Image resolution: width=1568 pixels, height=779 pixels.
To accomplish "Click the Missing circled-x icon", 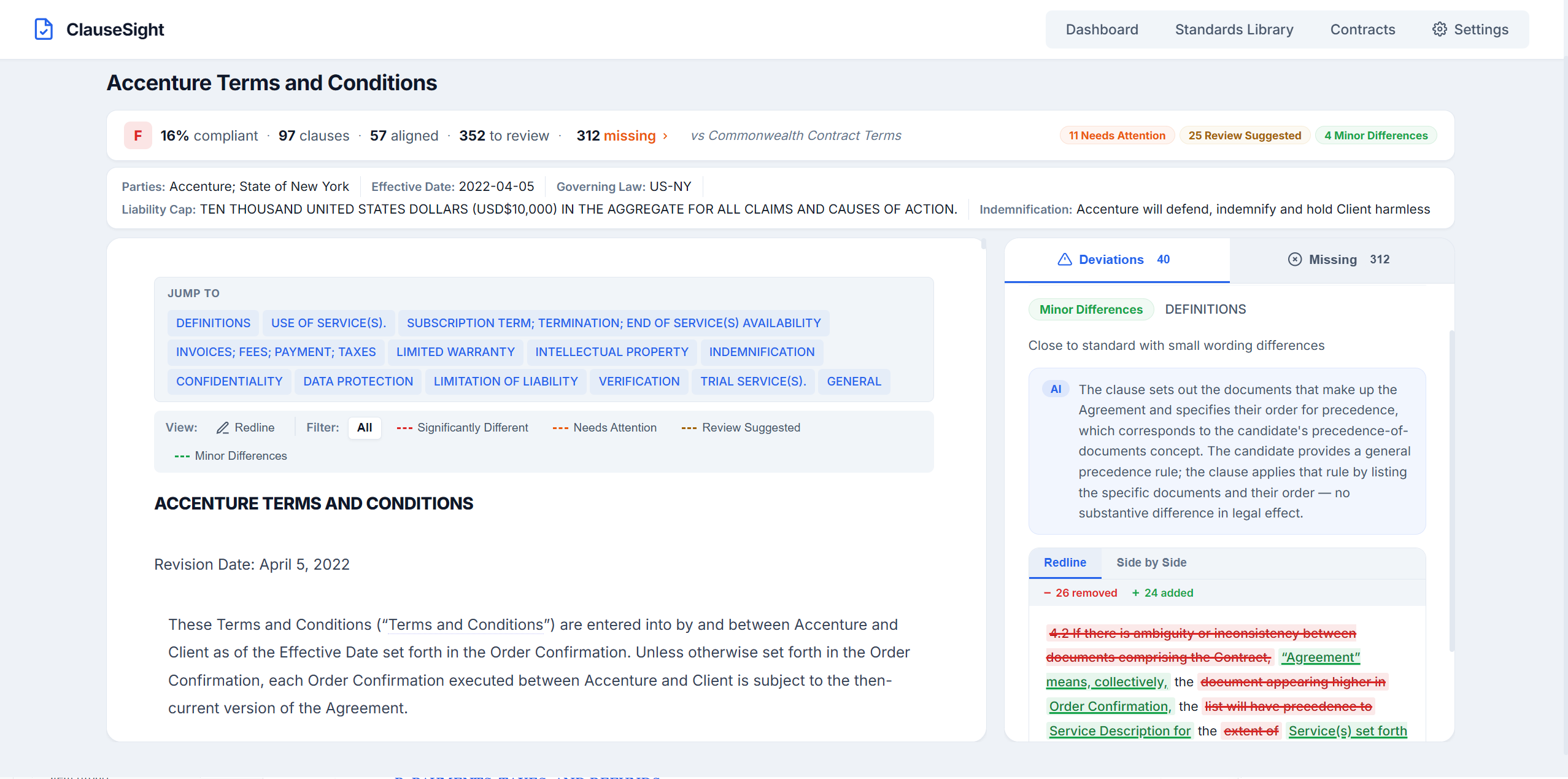I will 1294,260.
